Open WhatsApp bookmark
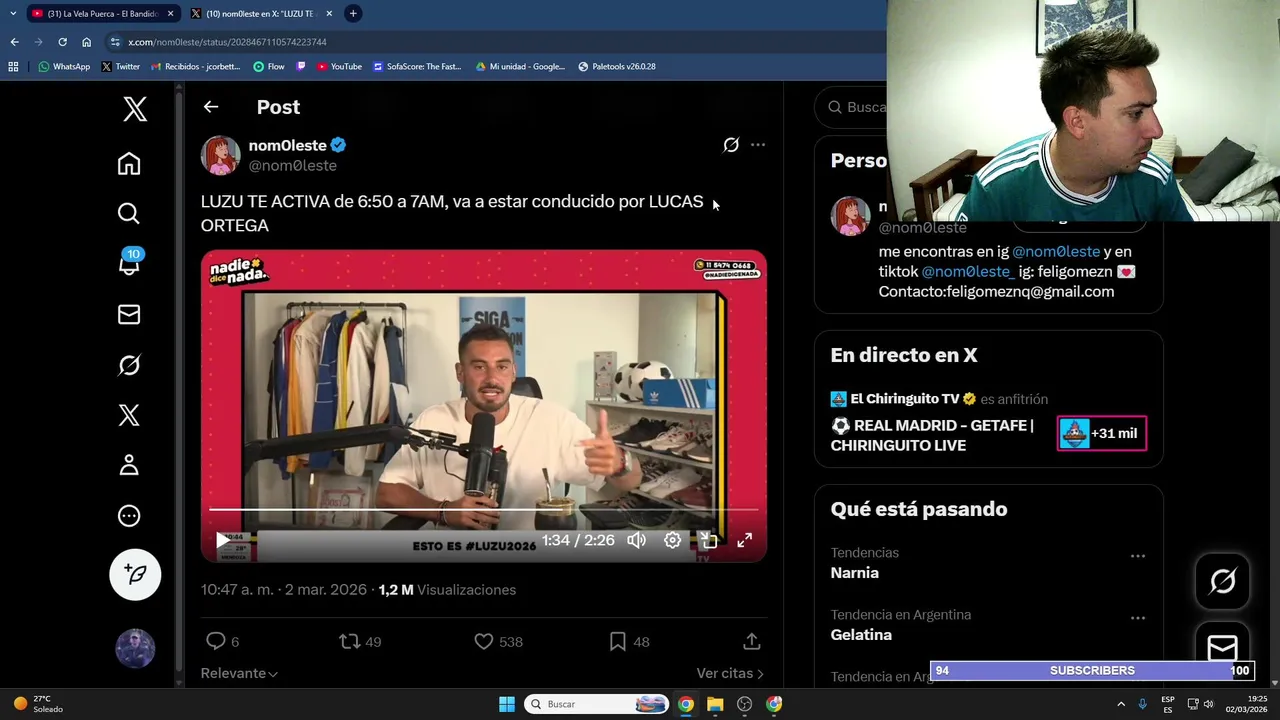The width and height of the screenshot is (1280, 720). pos(64,67)
